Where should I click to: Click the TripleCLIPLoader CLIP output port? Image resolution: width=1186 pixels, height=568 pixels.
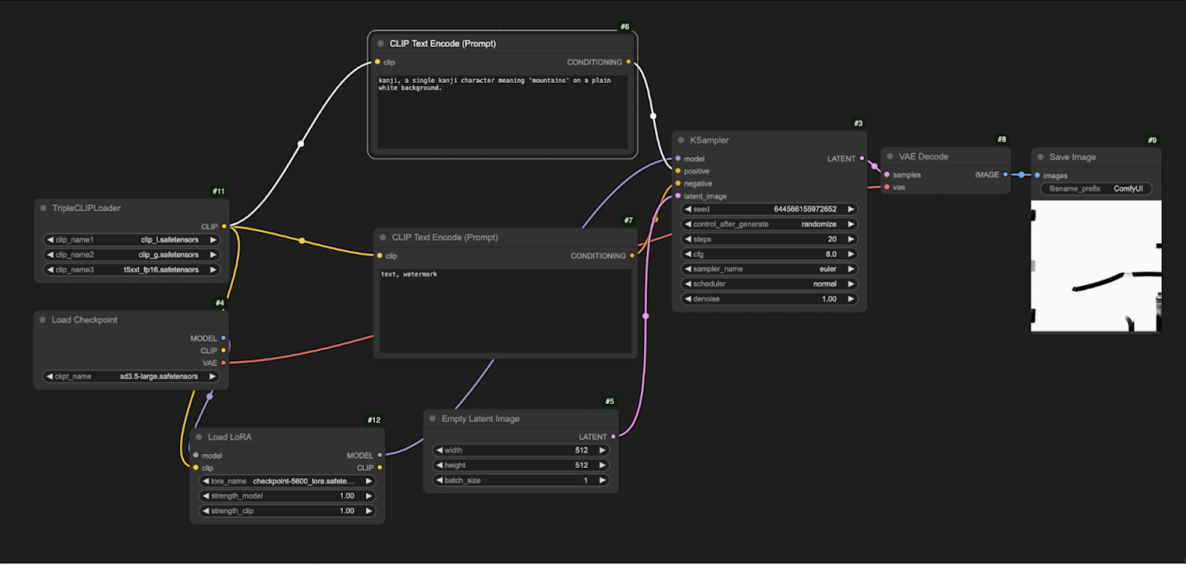[223, 227]
